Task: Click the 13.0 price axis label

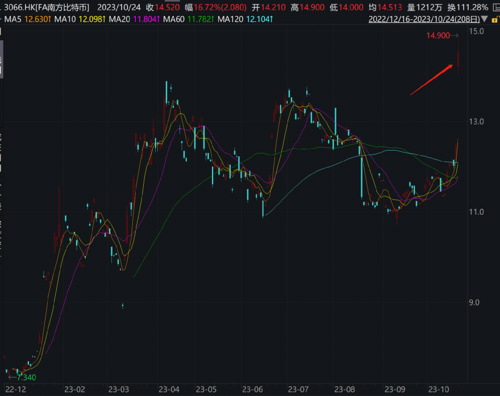Action: tap(476, 121)
